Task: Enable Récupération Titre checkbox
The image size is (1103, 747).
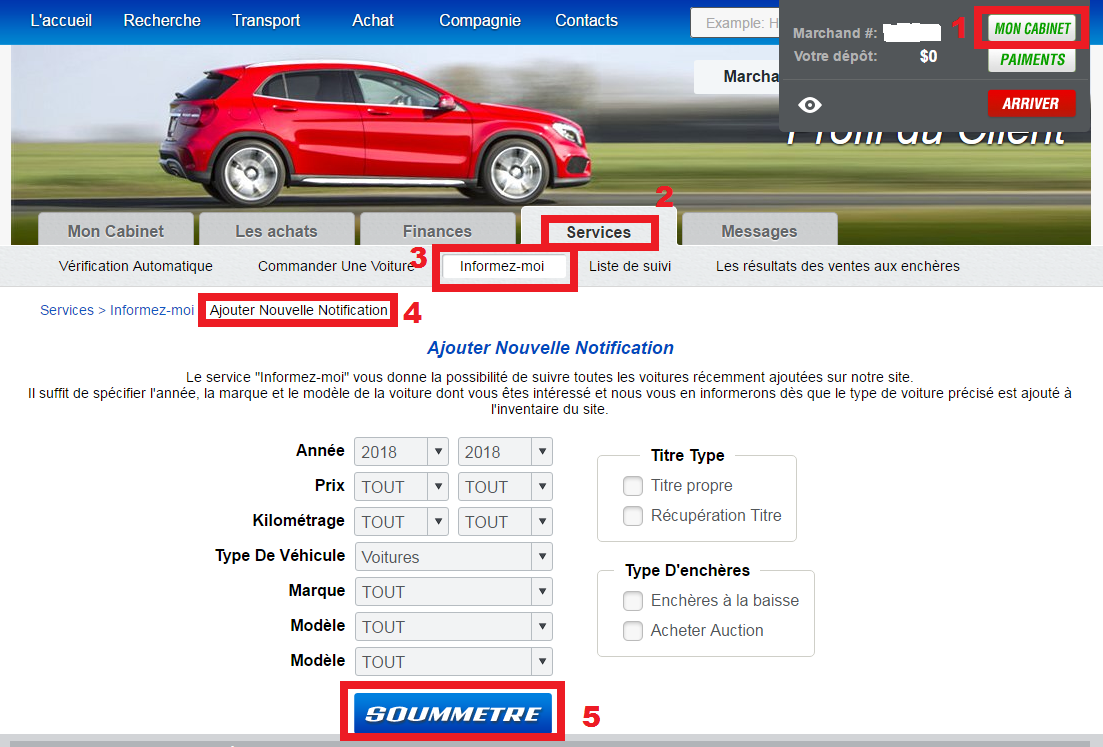Action: click(x=633, y=516)
